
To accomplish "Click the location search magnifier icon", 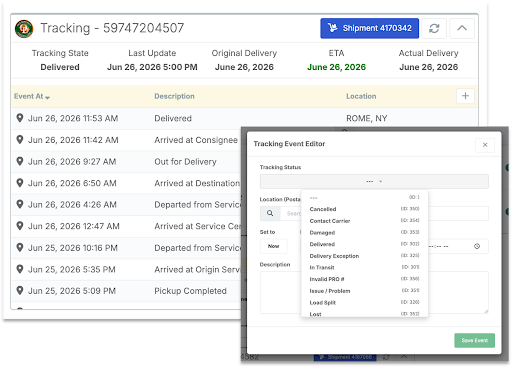I will pos(270,213).
